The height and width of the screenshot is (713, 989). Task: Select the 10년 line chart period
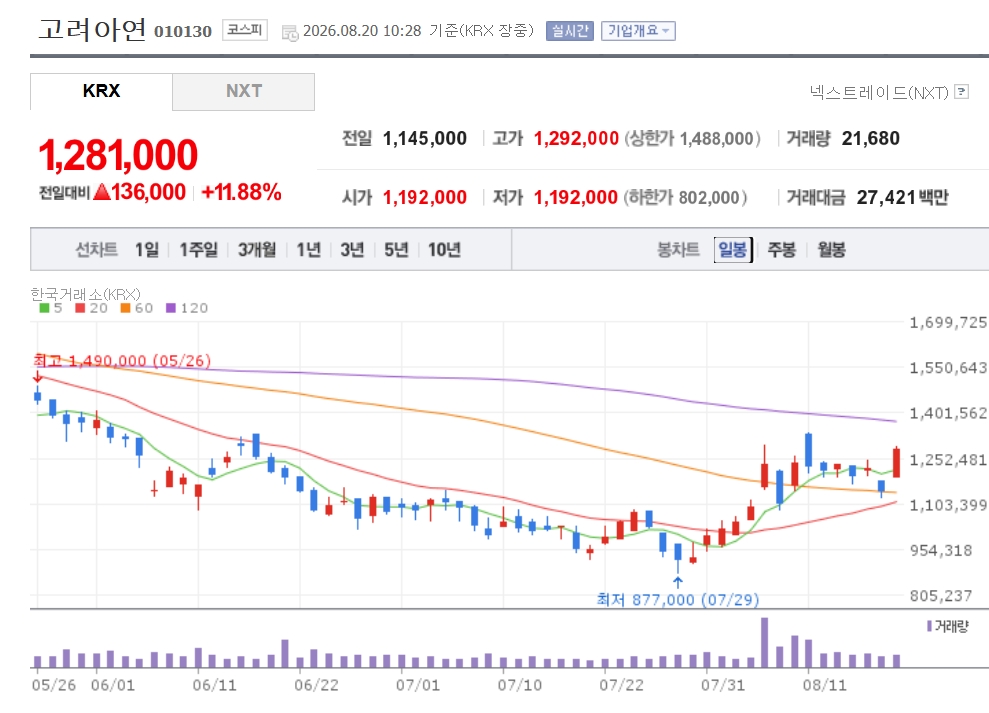coord(444,250)
